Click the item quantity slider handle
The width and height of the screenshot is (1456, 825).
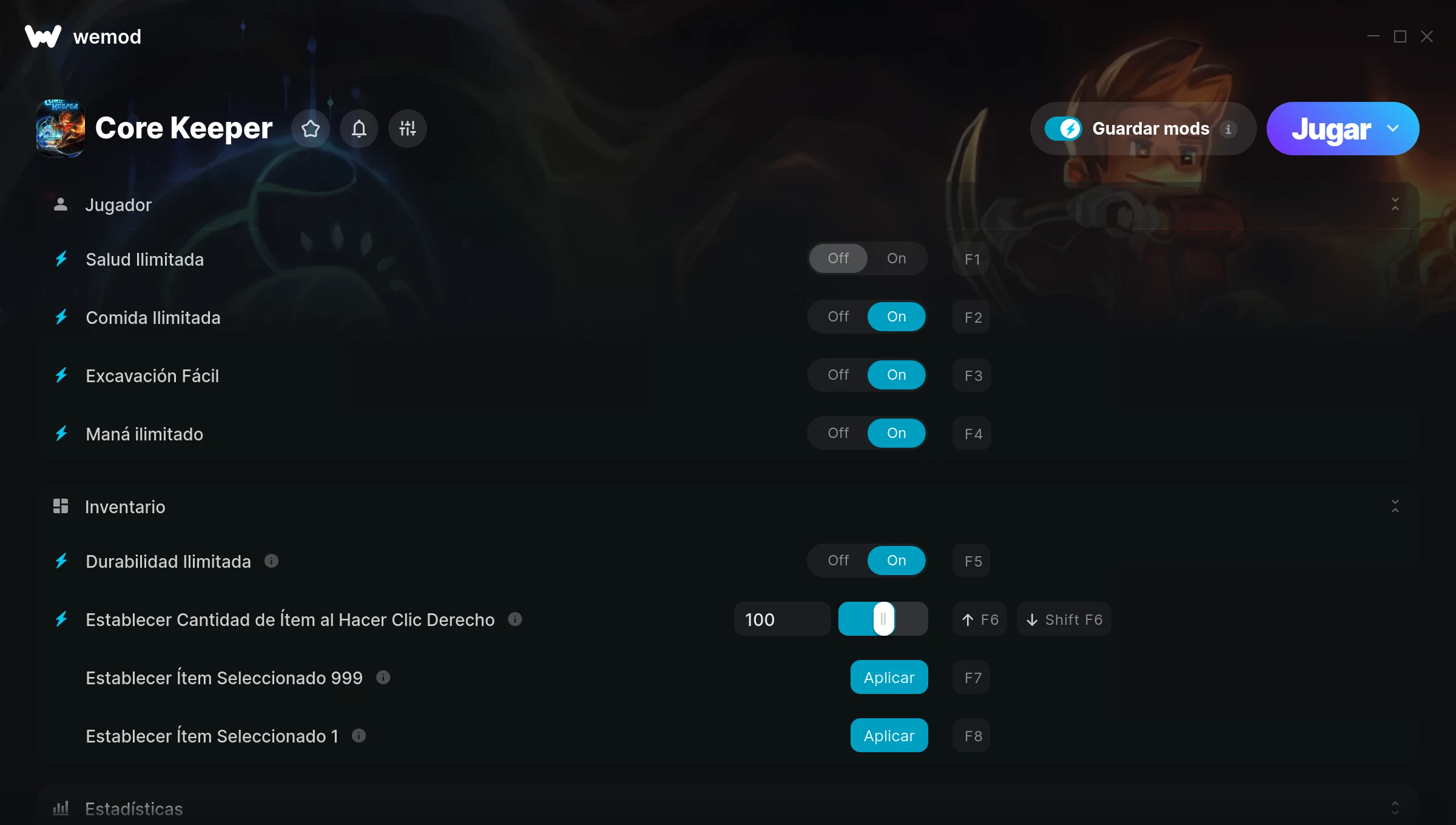[884, 619]
